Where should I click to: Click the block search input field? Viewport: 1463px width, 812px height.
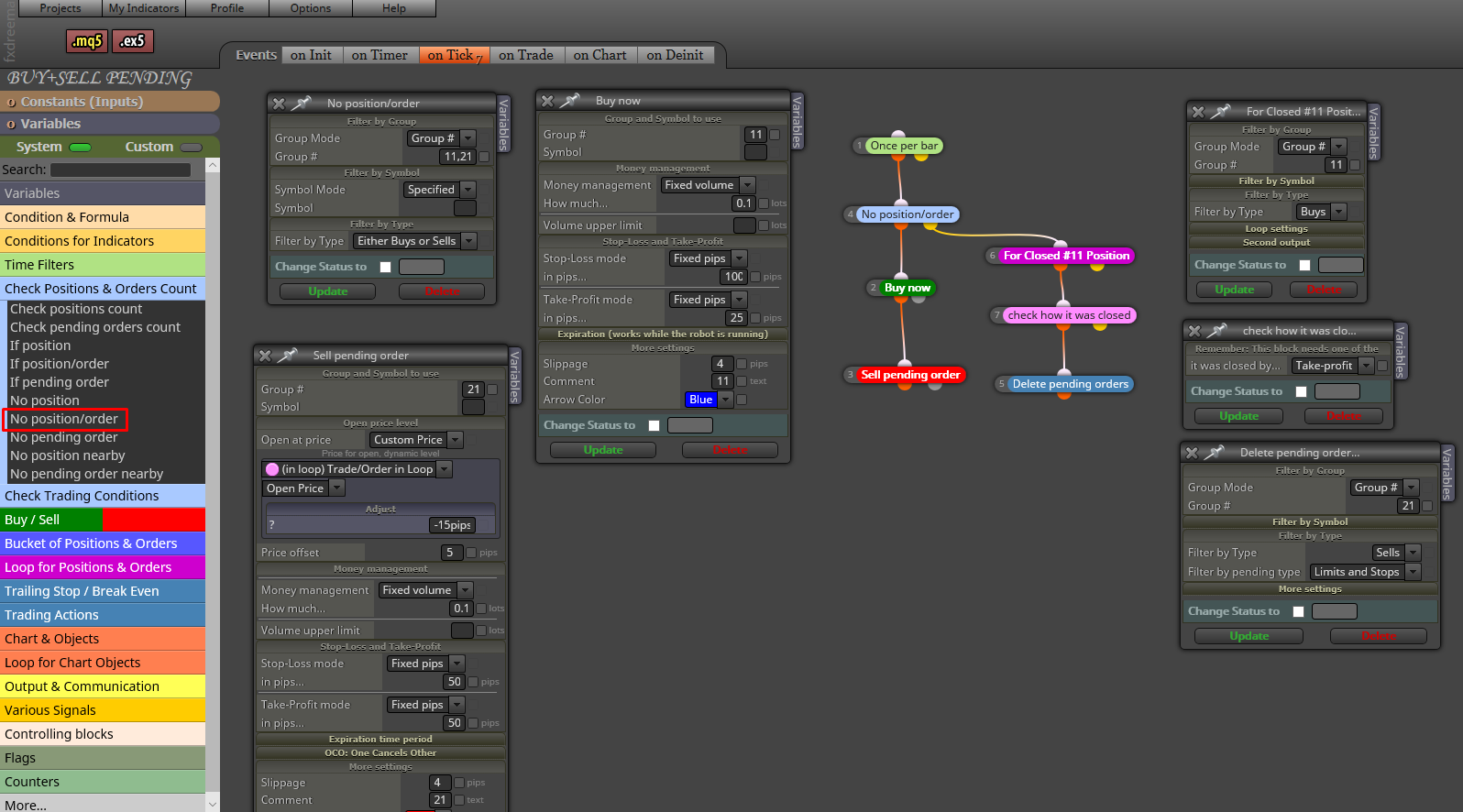click(121, 170)
